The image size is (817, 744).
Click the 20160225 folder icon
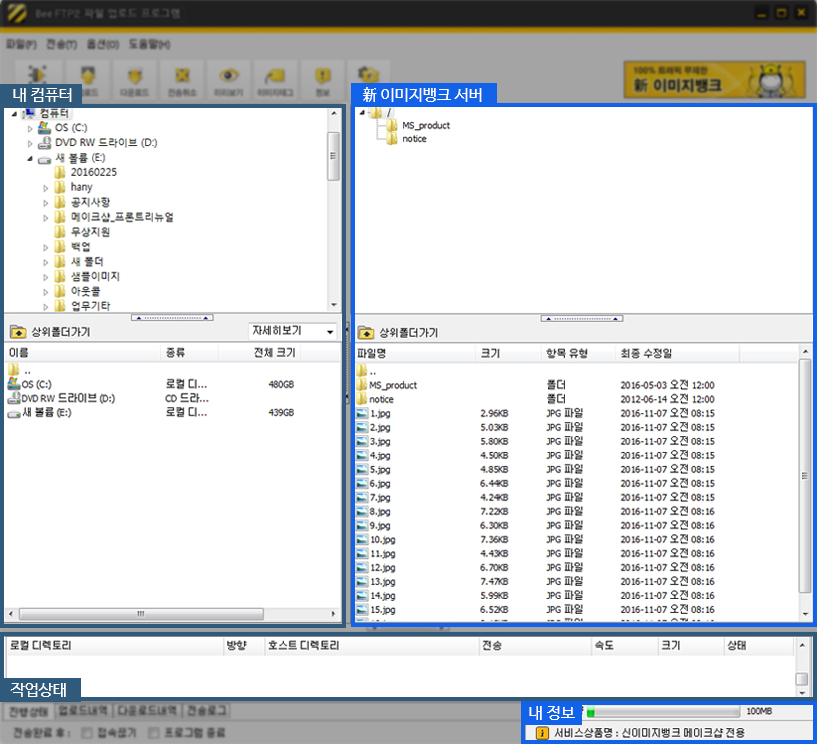pyautogui.click(x=60, y=172)
